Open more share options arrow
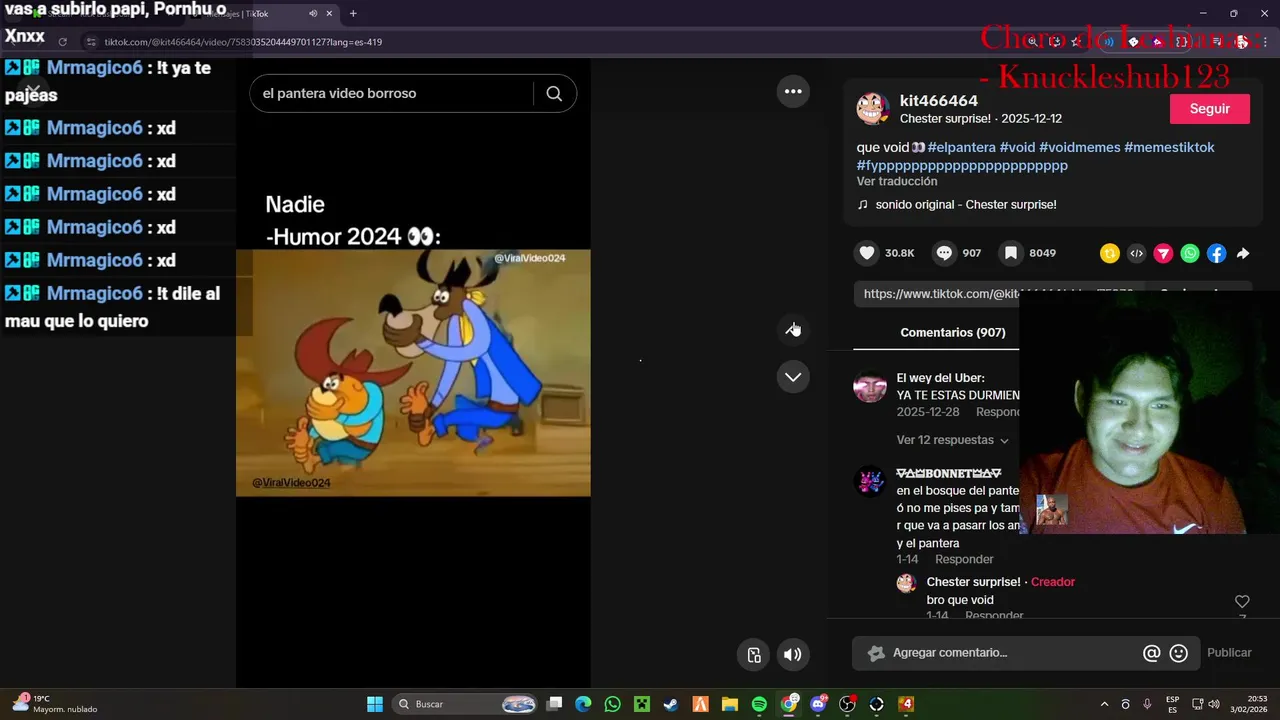This screenshot has width=1280, height=720. [x=1243, y=254]
